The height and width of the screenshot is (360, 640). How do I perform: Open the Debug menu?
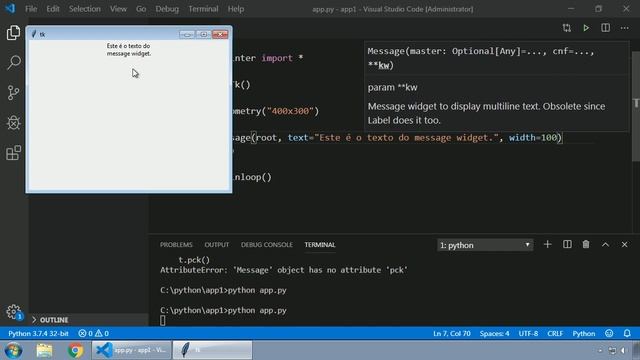pos(167,9)
